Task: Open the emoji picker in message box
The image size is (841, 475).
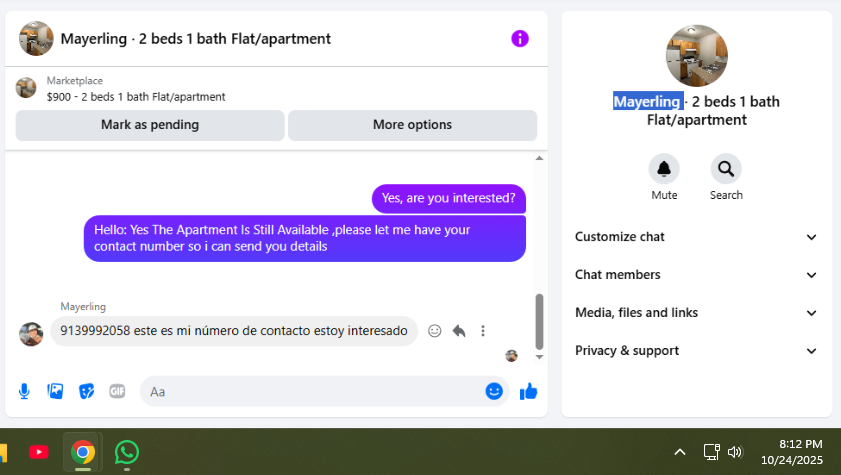Action: [x=494, y=391]
